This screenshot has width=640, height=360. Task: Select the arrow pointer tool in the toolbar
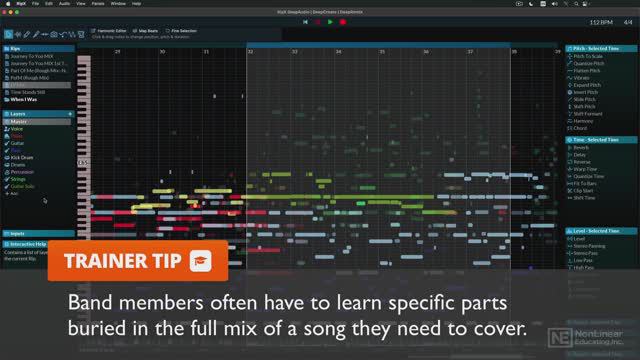(8, 35)
